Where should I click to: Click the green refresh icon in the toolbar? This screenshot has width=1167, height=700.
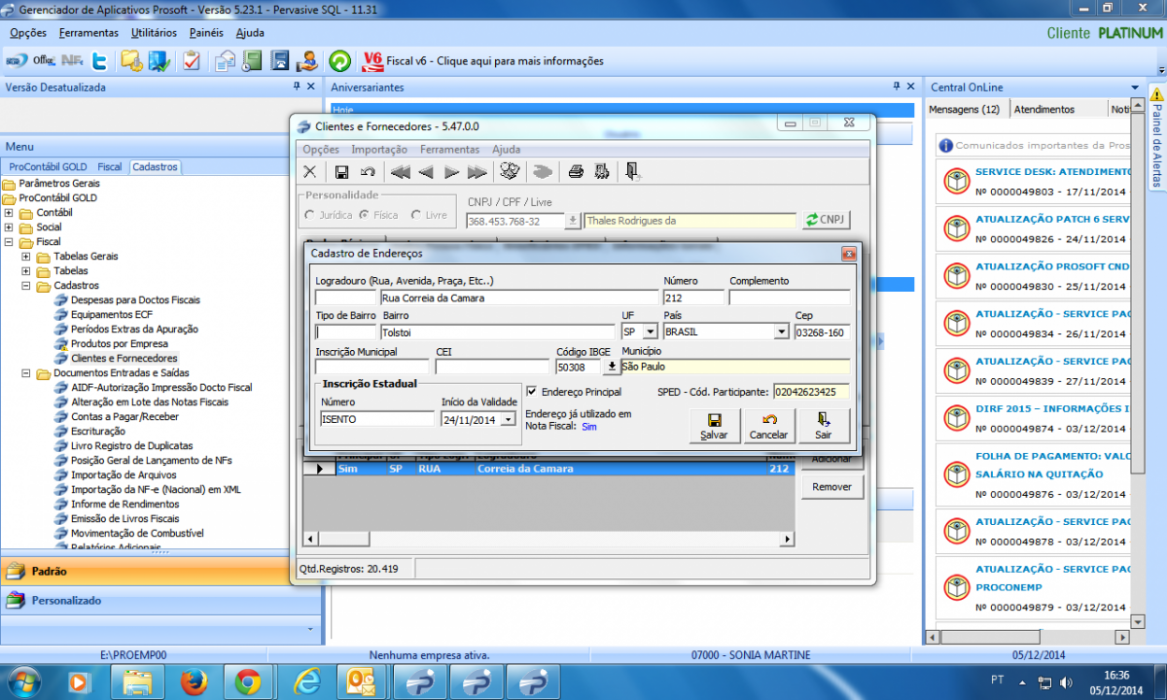click(339, 61)
